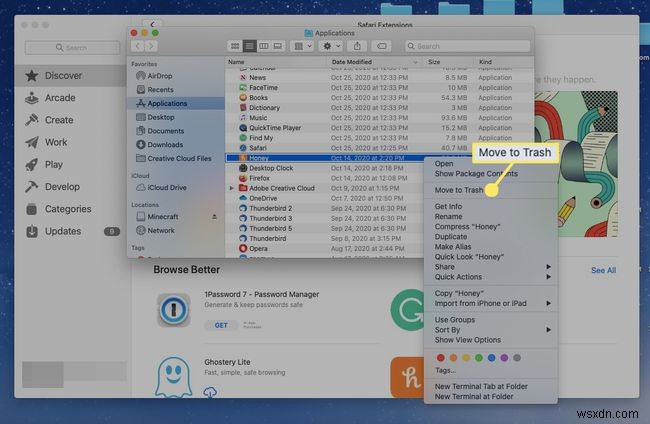Select Duplicate in context menu

pyautogui.click(x=451, y=236)
